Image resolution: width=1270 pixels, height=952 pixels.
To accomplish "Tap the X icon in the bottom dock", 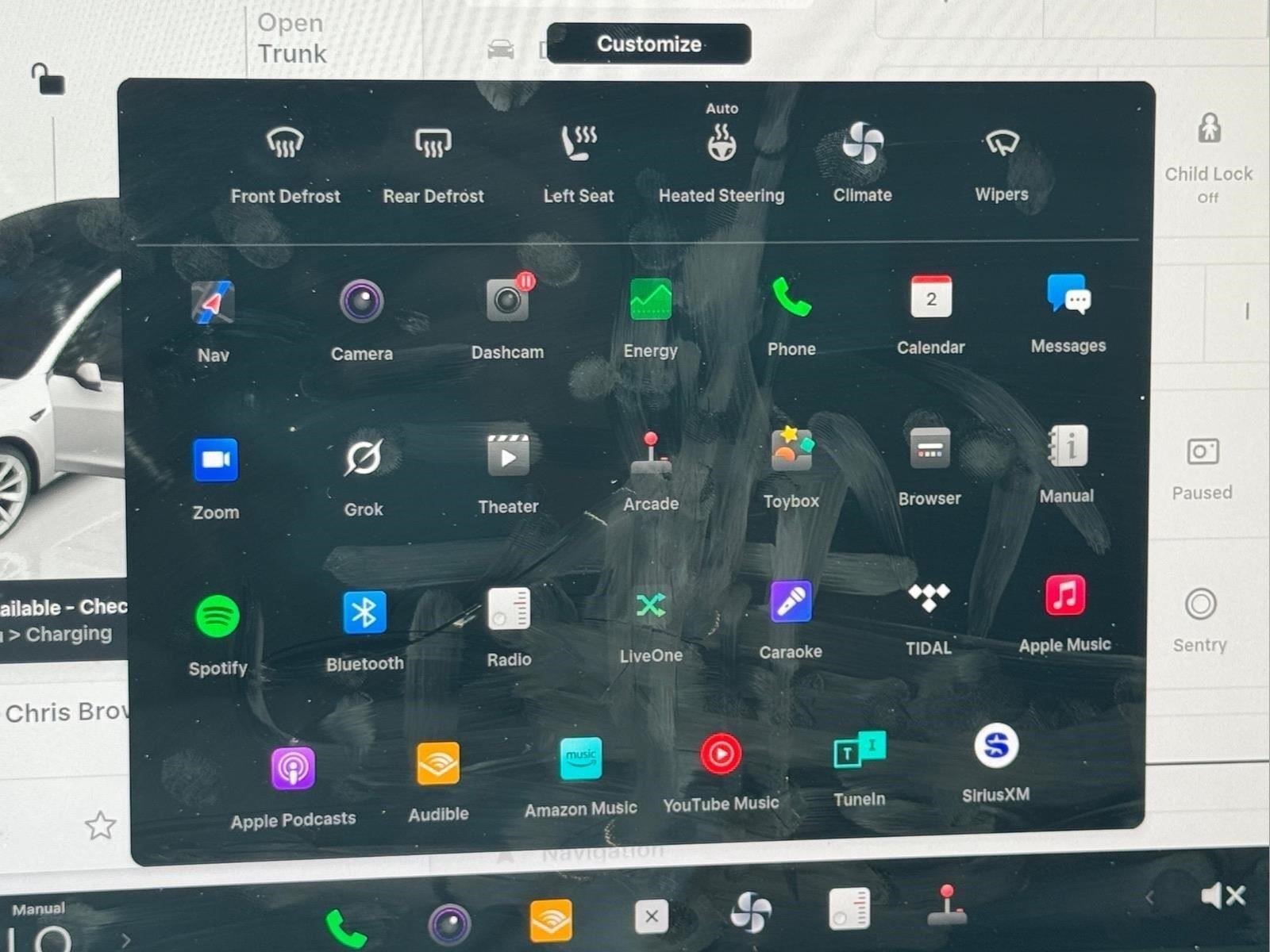I will point(652,917).
